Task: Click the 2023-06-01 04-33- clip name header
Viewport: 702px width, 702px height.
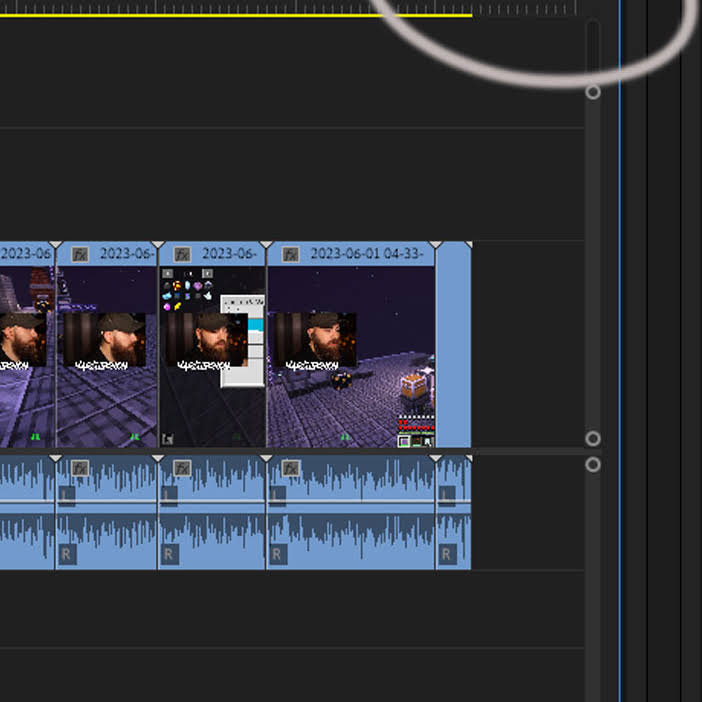Action: 367,254
